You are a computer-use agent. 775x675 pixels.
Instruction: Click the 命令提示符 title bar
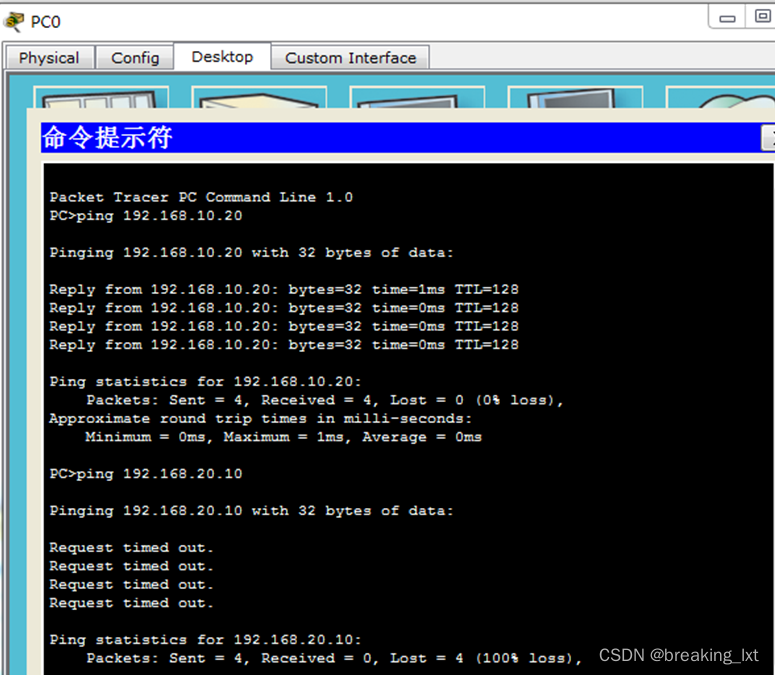[x=400, y=138]
